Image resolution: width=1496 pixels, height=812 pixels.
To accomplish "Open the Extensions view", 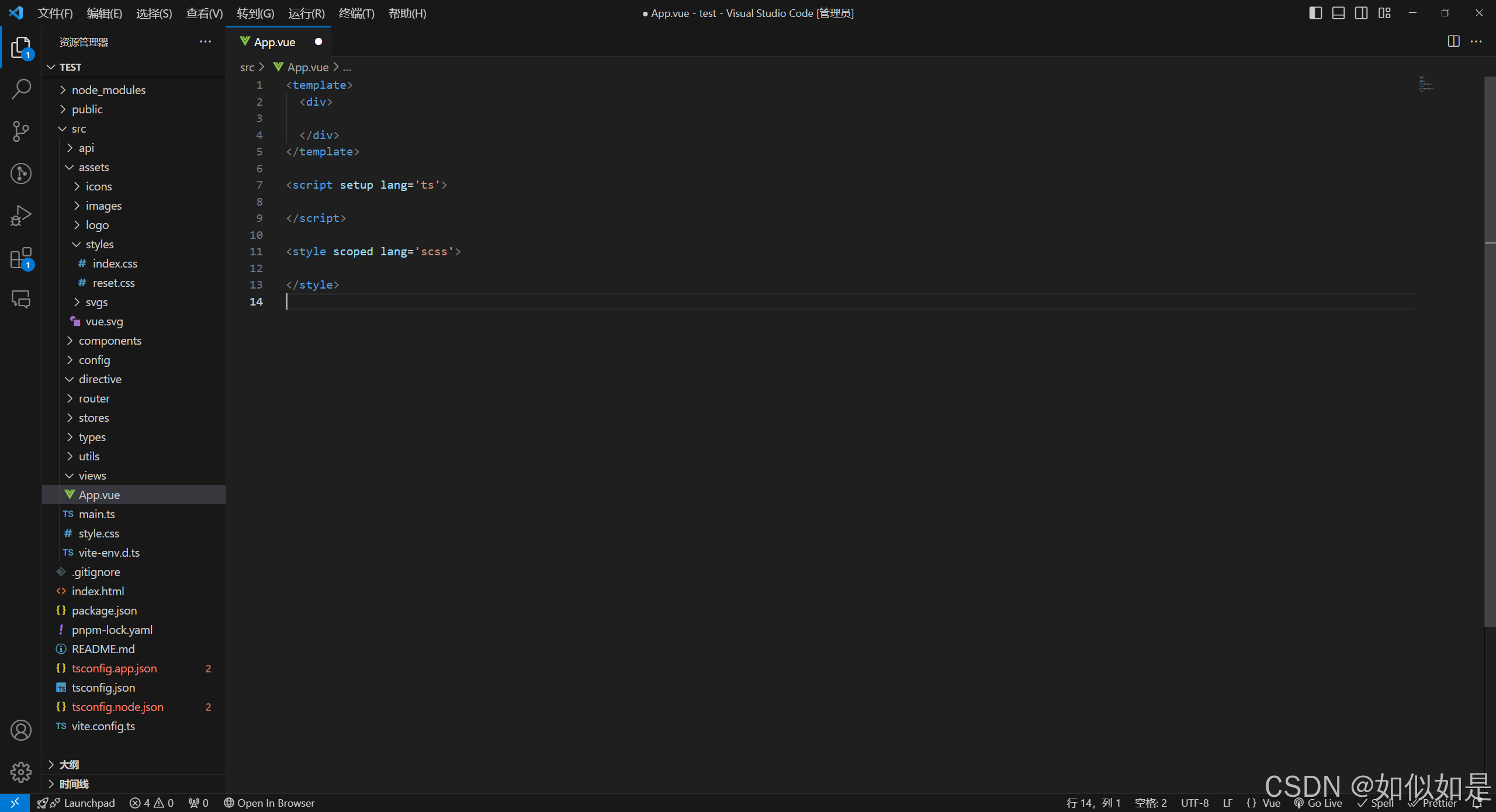I will coord(21,258).
